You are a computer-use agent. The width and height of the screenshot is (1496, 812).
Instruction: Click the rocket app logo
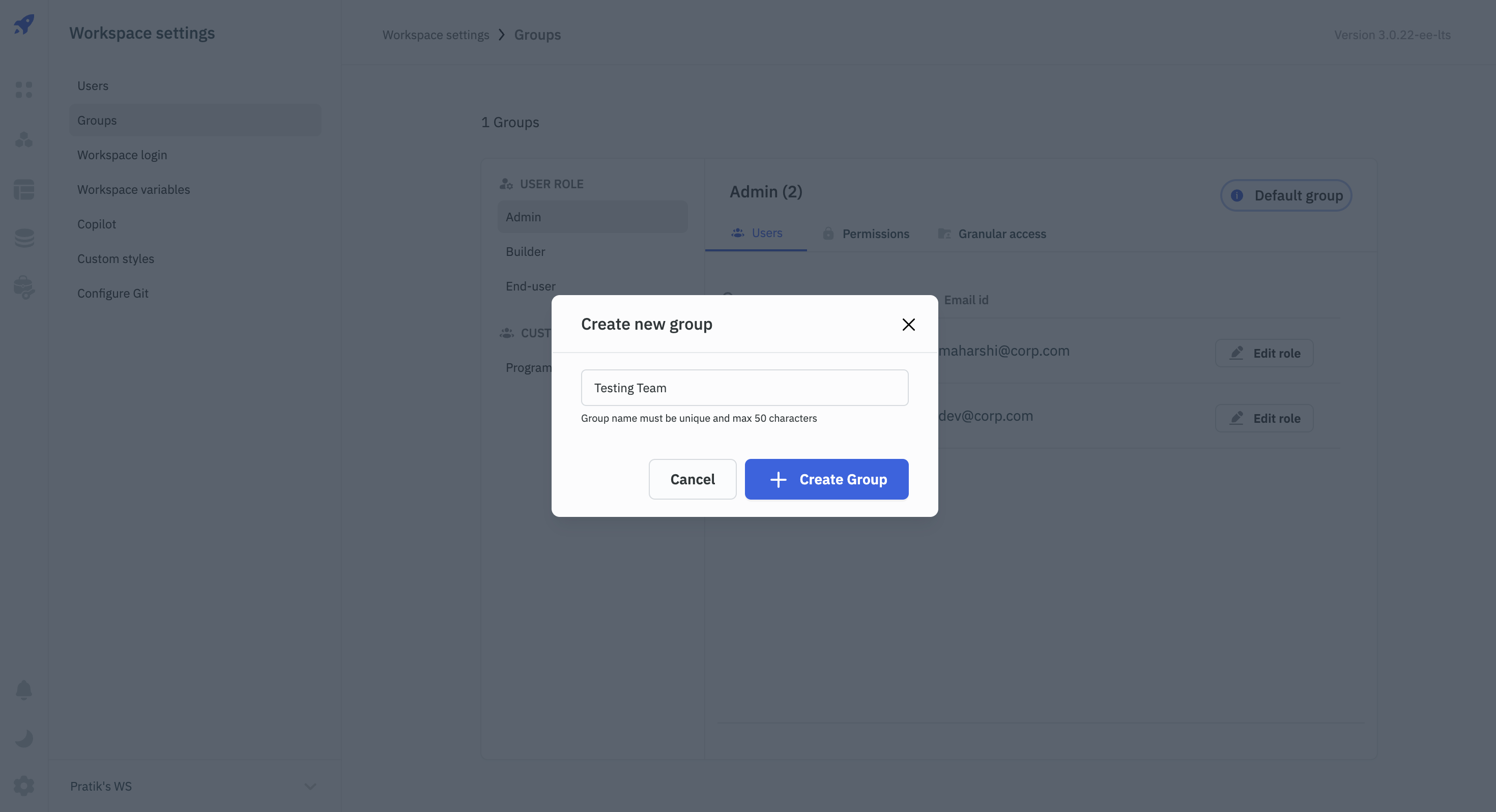point(23,24)
